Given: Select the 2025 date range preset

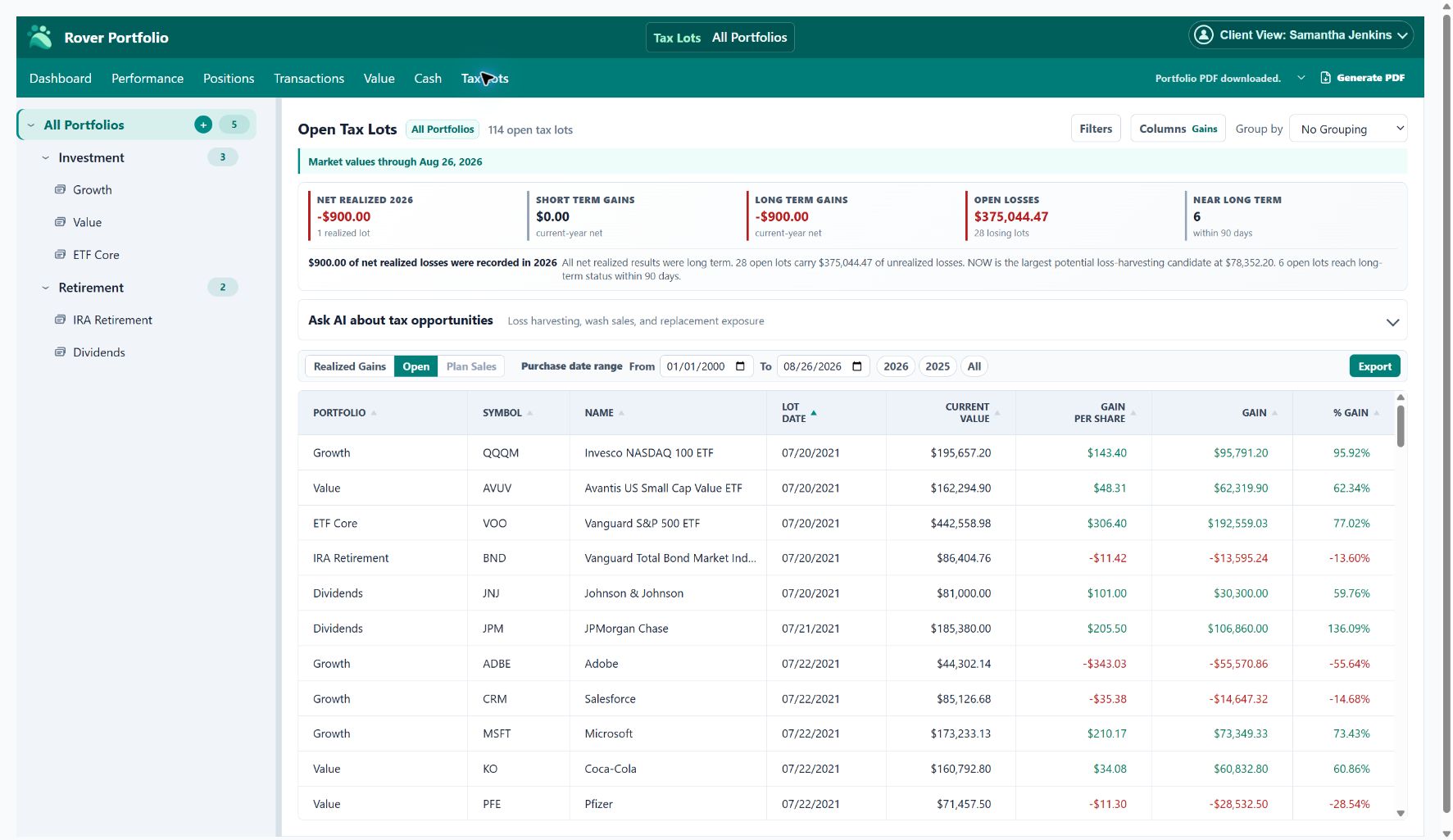Looking at the screenshot, I should pyautogui.click(x=938, y=366).
